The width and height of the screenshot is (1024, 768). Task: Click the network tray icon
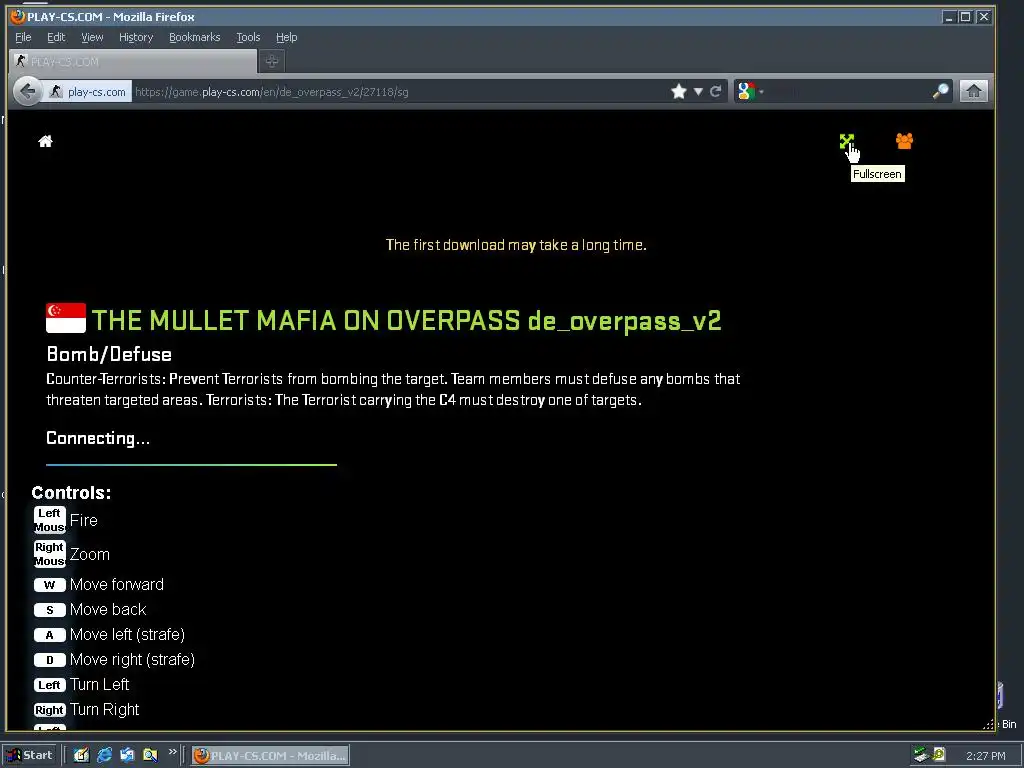pyautogui.click(x=921, y=755)
